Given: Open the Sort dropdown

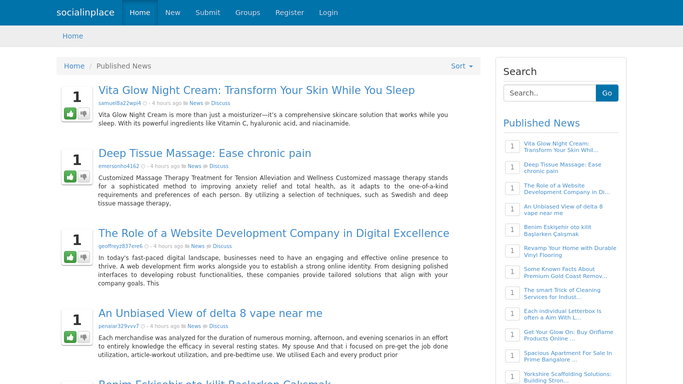Looking at the screenshot, I should pyautogui.click(x=462, y=66).
